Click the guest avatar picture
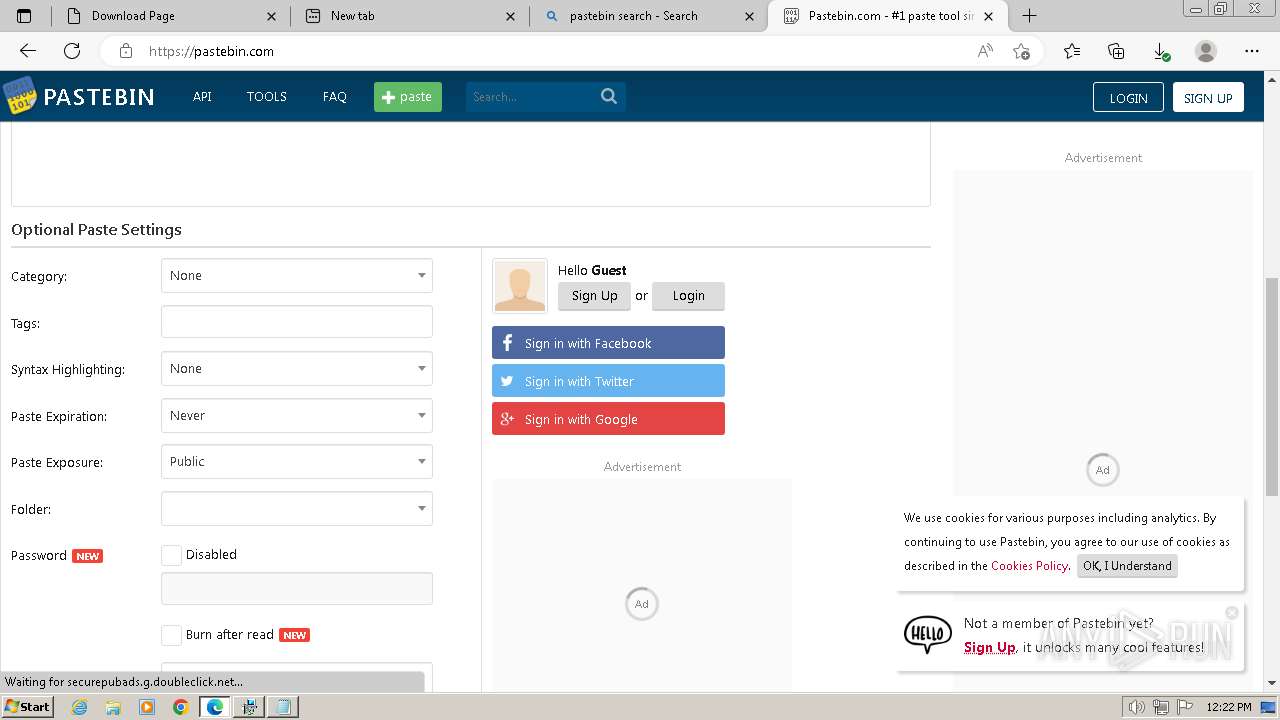Viewport: 1280px width, 720px height. coord(520,286)
